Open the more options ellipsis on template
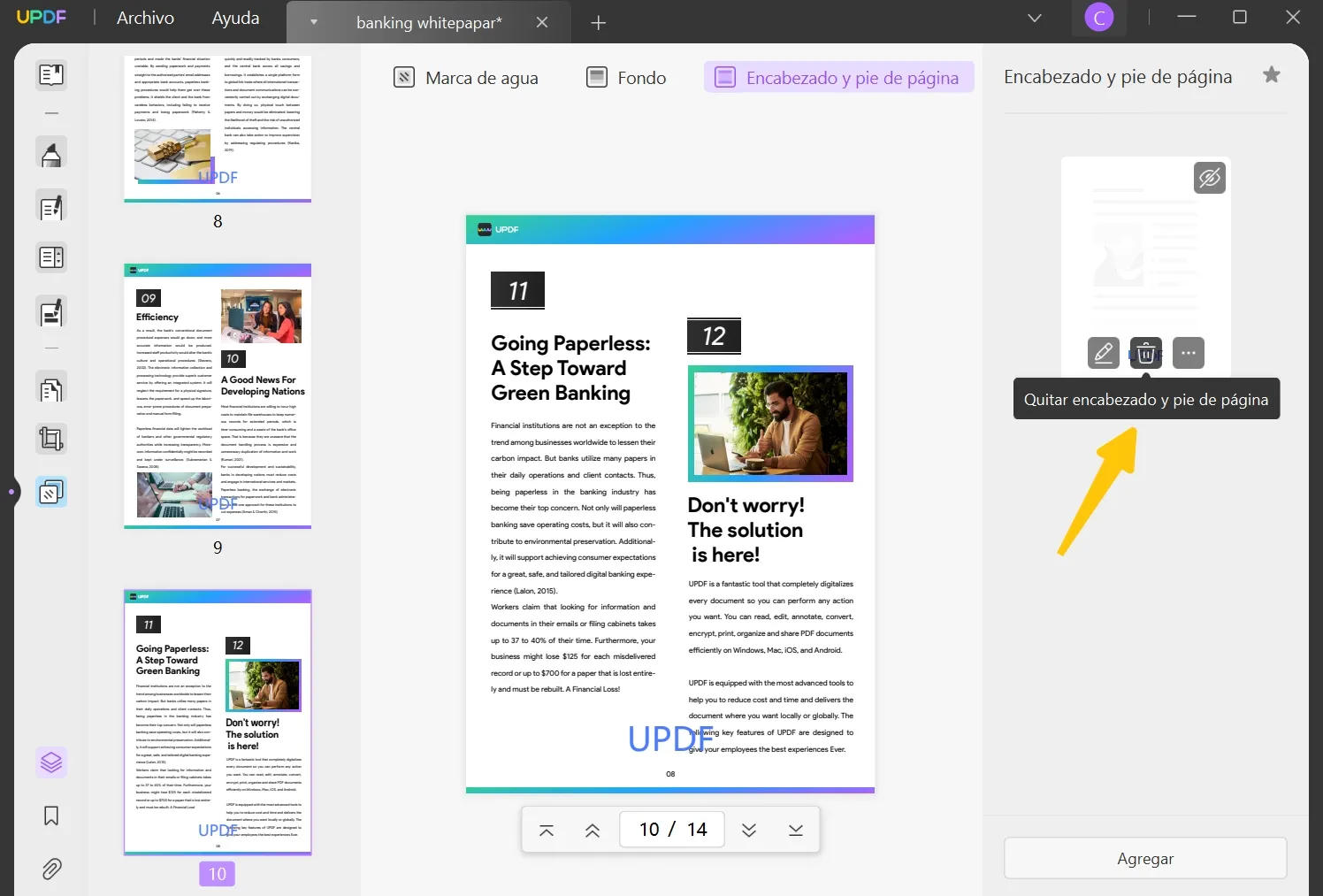This screenshot has height=896, width=1323. coord(1189,353)
